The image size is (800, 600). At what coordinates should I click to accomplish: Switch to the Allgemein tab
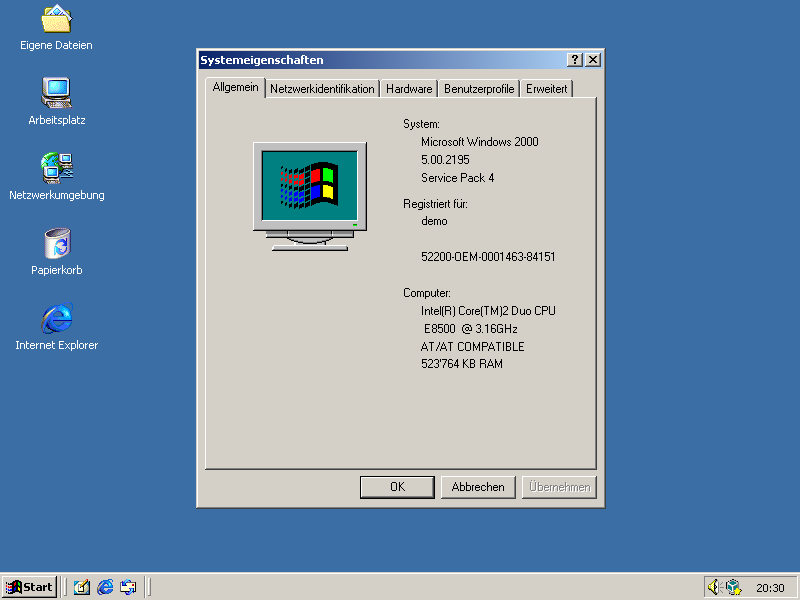(x=235, y=87)
